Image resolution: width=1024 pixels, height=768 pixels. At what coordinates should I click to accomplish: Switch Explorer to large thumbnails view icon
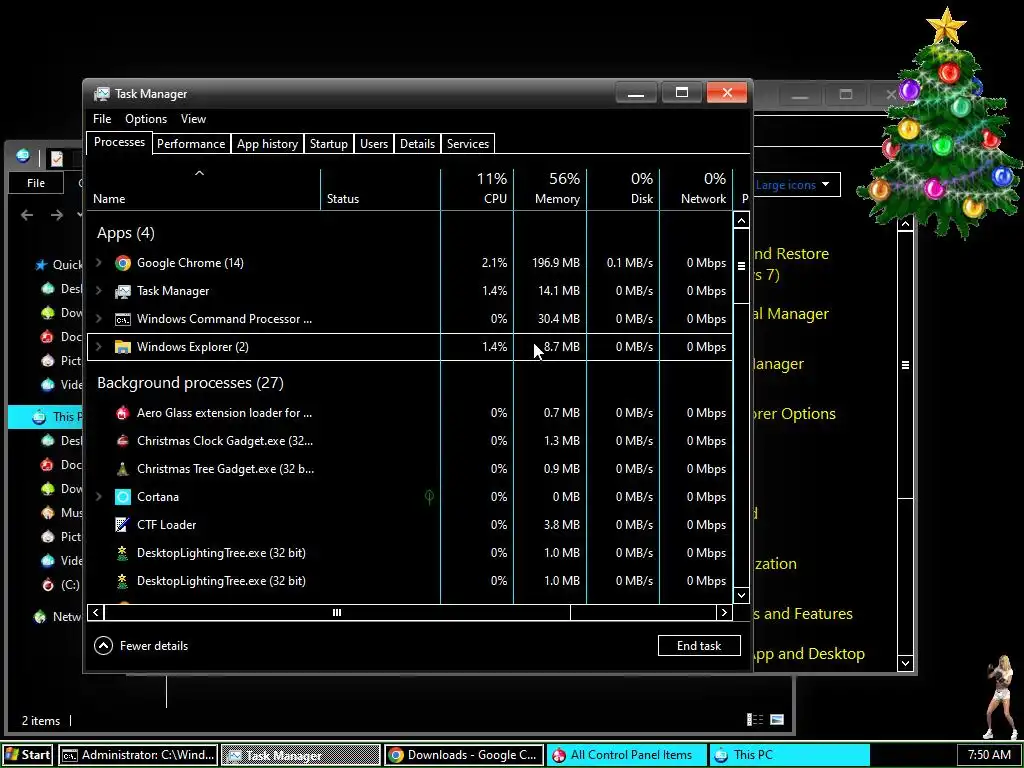point(776,720)
